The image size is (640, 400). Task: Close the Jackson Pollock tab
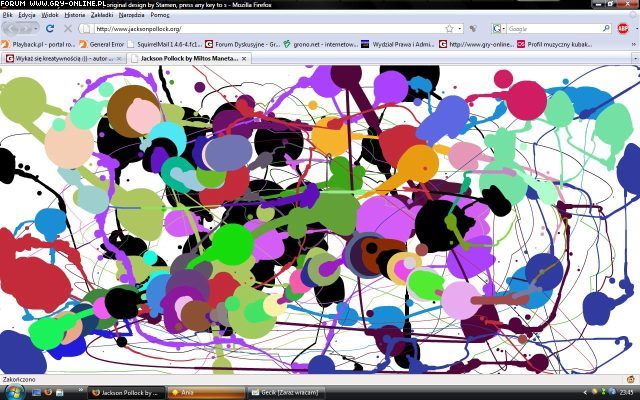click(x=244, y=59)
